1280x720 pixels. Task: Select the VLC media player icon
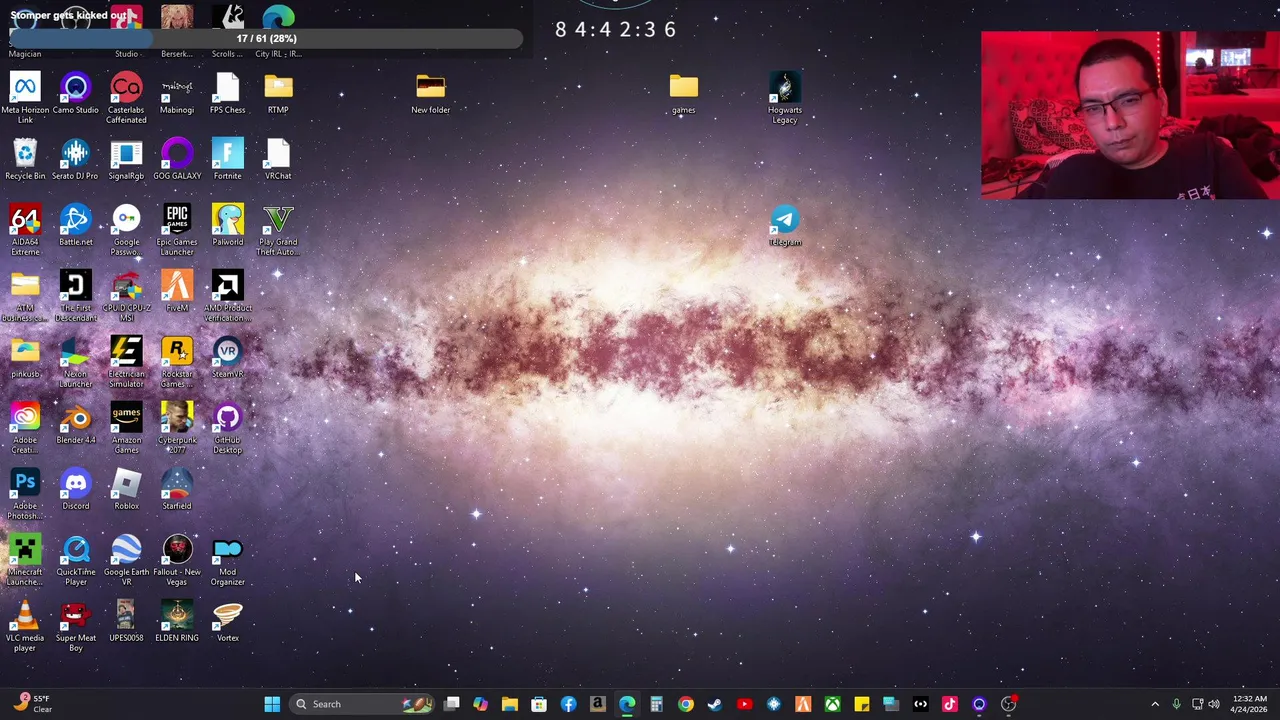point(25,626)
